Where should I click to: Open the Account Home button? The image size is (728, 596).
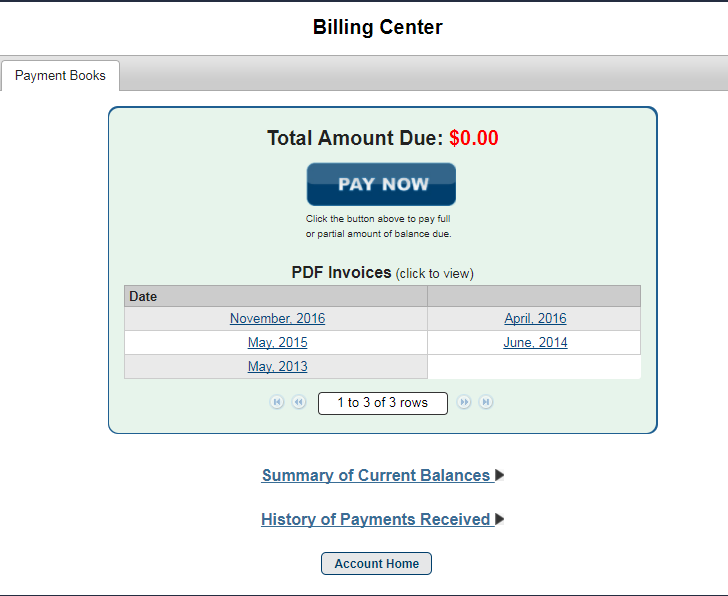click(x=377, y=564)
